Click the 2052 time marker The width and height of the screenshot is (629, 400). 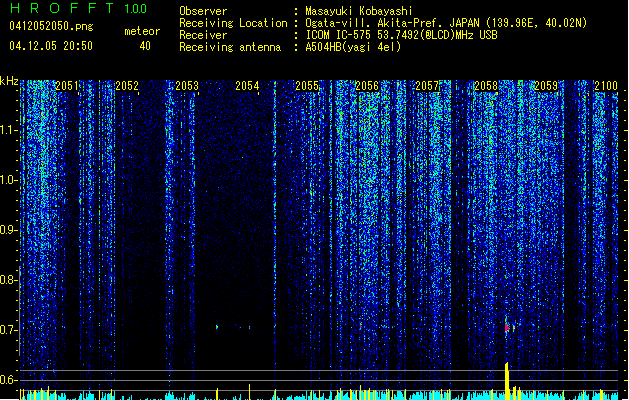pyautogui.click(x=127, y=85)
